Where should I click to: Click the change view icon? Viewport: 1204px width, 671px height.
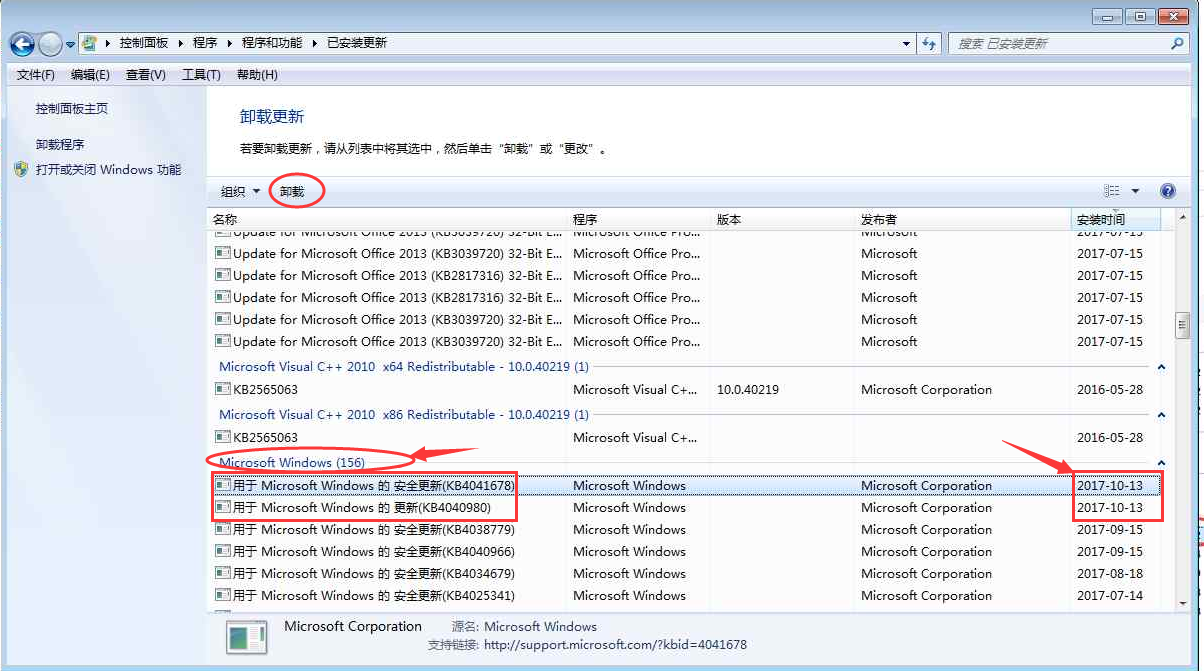pos(1111,191)
